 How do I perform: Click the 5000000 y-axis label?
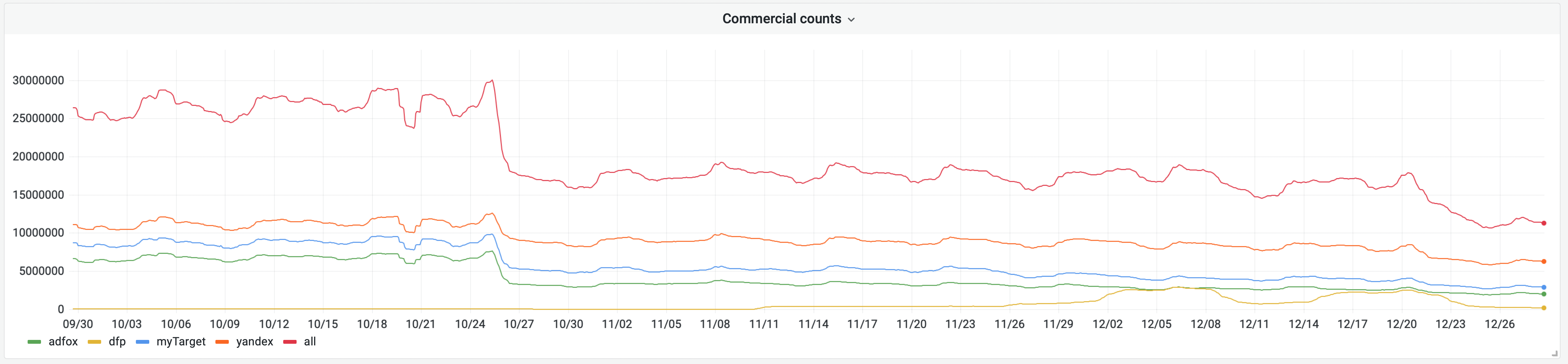pyautogui.click(x=41, y=271)
